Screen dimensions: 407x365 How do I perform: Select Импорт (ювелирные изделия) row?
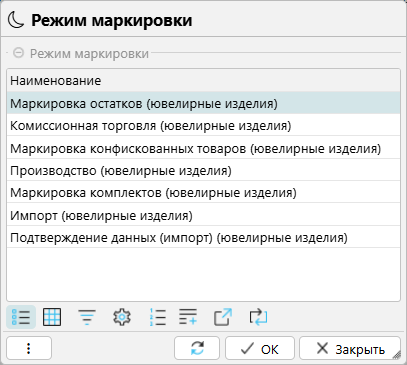pyautogui.click(x=203, y=215)
